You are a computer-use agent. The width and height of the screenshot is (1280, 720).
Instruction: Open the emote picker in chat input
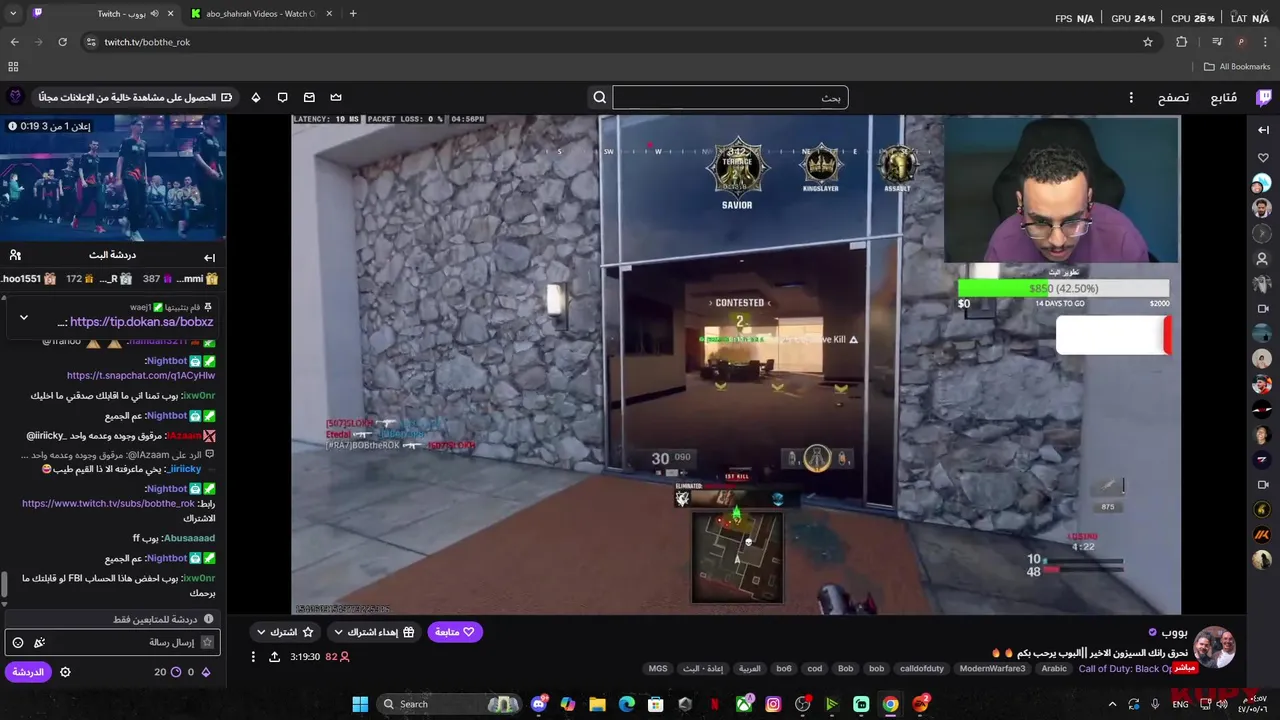[x=17, y=643]
